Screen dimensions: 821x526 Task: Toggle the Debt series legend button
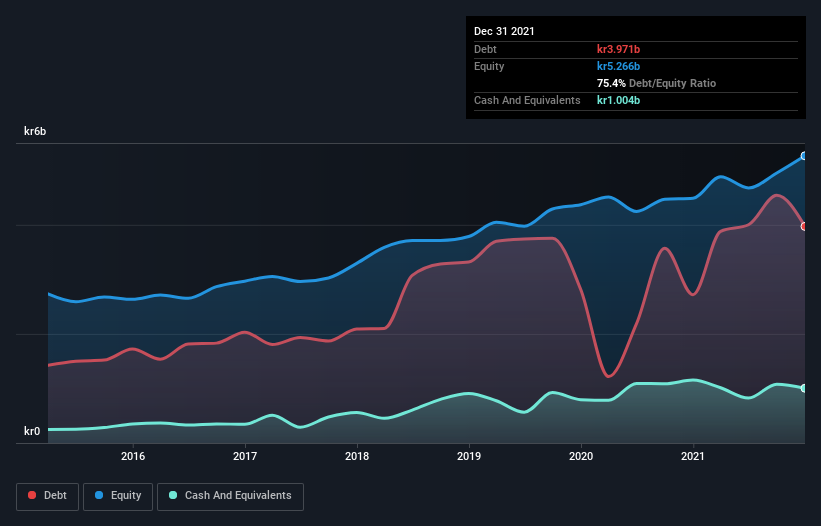pos(48,496)
